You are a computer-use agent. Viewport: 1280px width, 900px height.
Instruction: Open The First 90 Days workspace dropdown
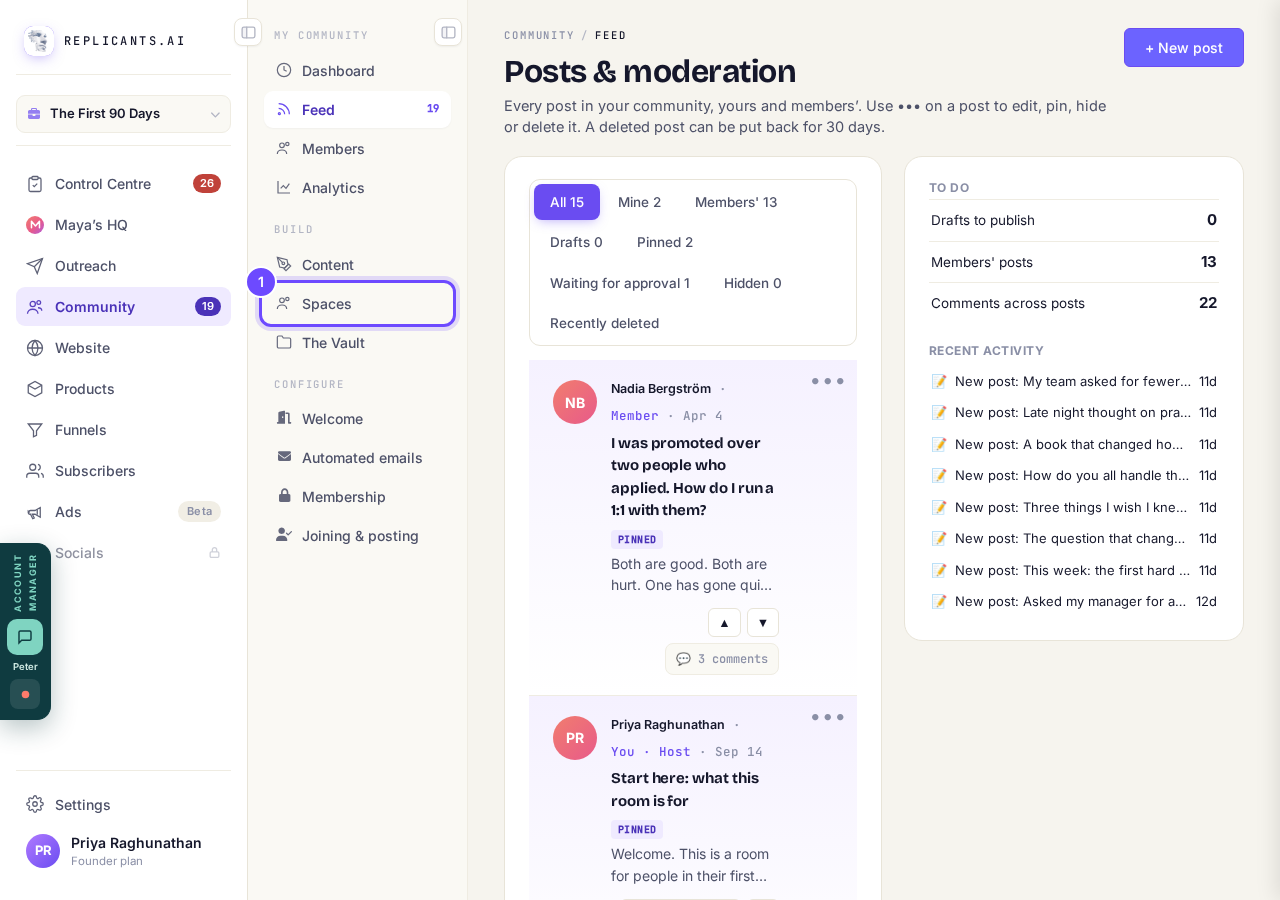pyautogui.click(x=124, y=114)
